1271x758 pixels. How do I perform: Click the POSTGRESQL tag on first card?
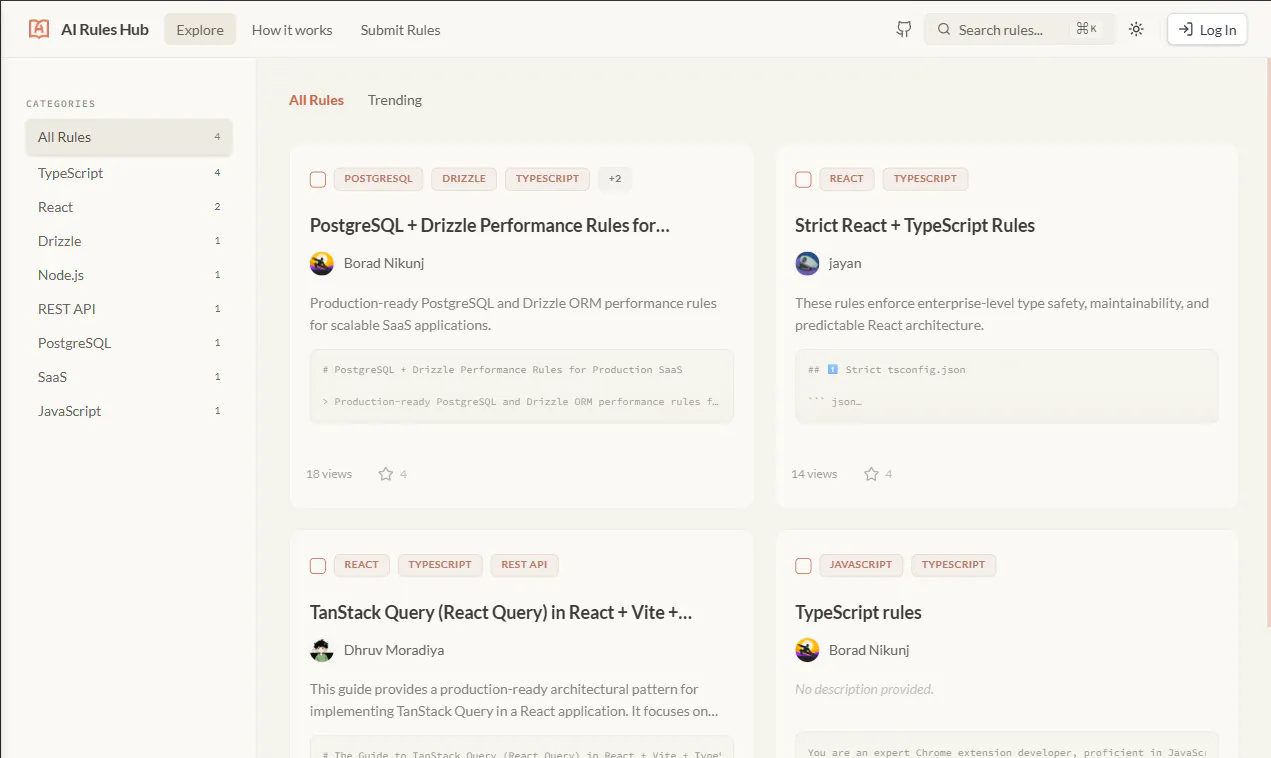point(378,179)
